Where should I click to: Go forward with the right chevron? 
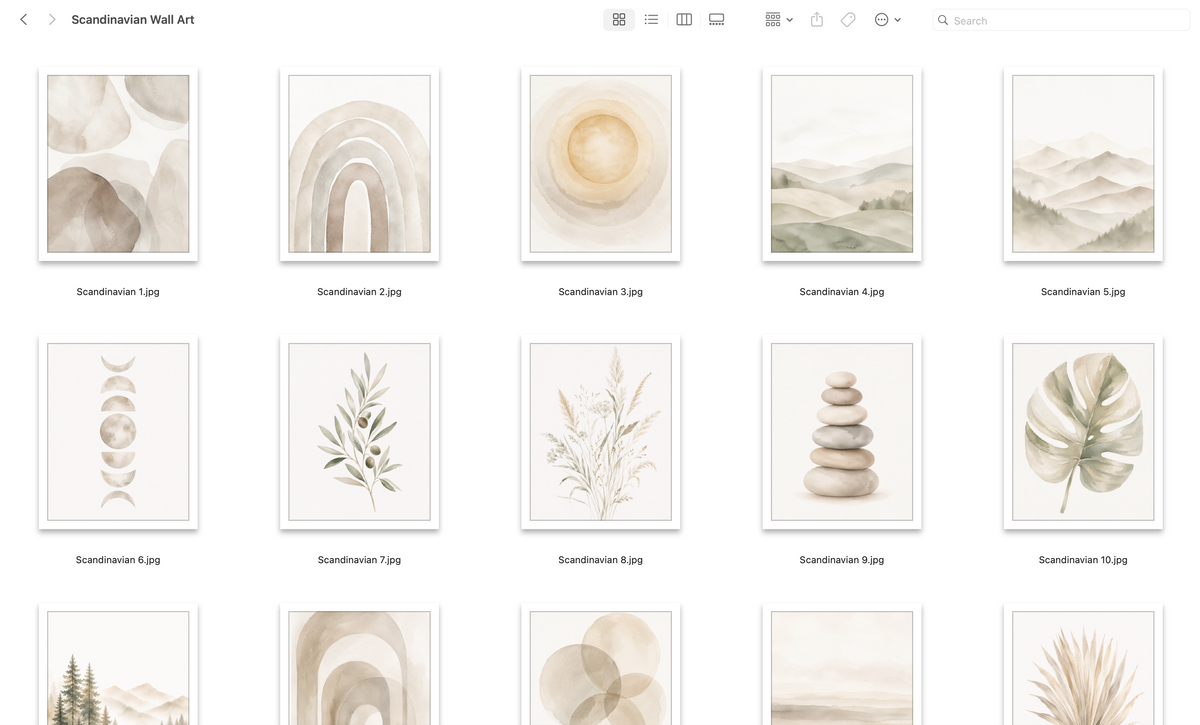click(52, 19)
